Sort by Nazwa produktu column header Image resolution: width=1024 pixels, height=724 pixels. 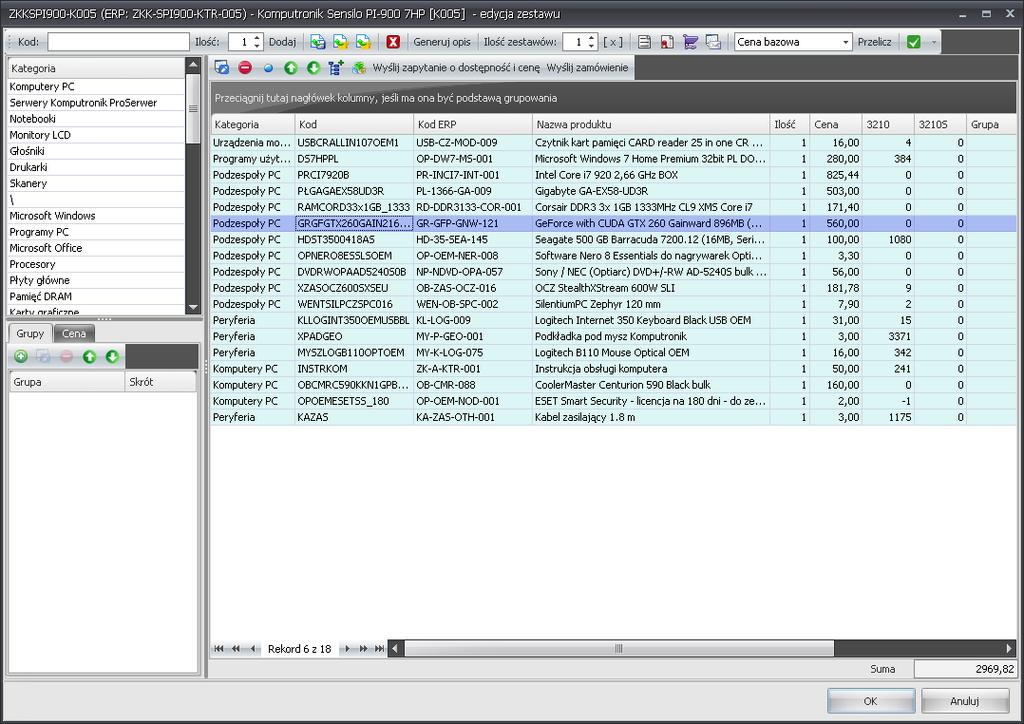[x=650, y=124]
